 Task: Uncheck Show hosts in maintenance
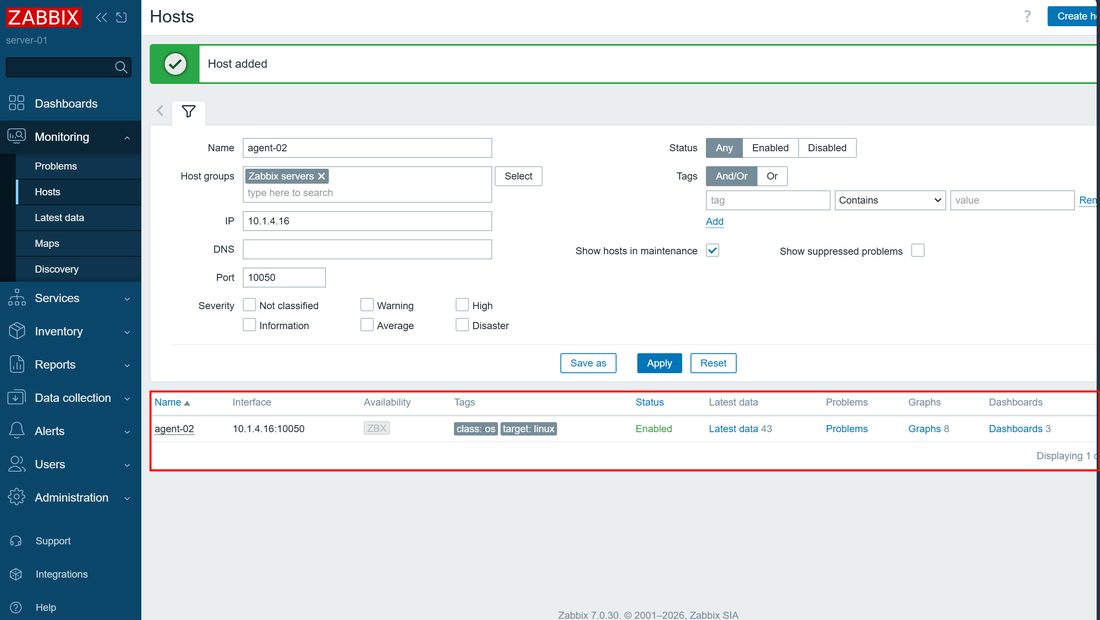712,250
